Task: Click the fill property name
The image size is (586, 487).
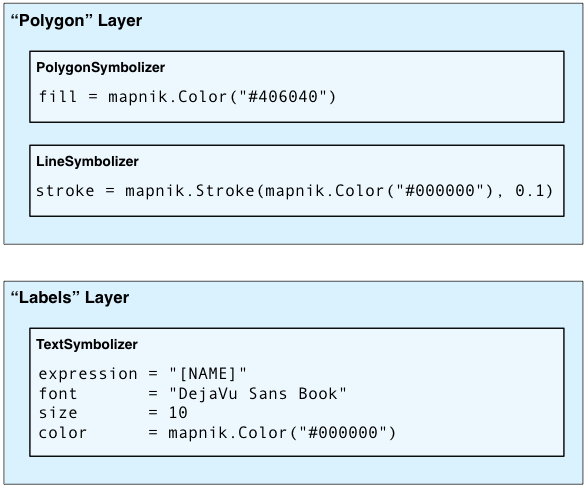Action: [x=58, y=97]
